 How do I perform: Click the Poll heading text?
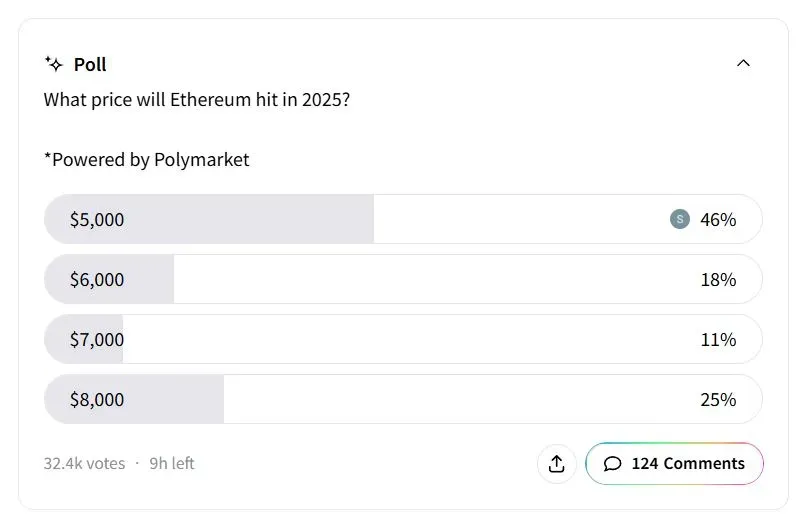(x=90, y=64)
